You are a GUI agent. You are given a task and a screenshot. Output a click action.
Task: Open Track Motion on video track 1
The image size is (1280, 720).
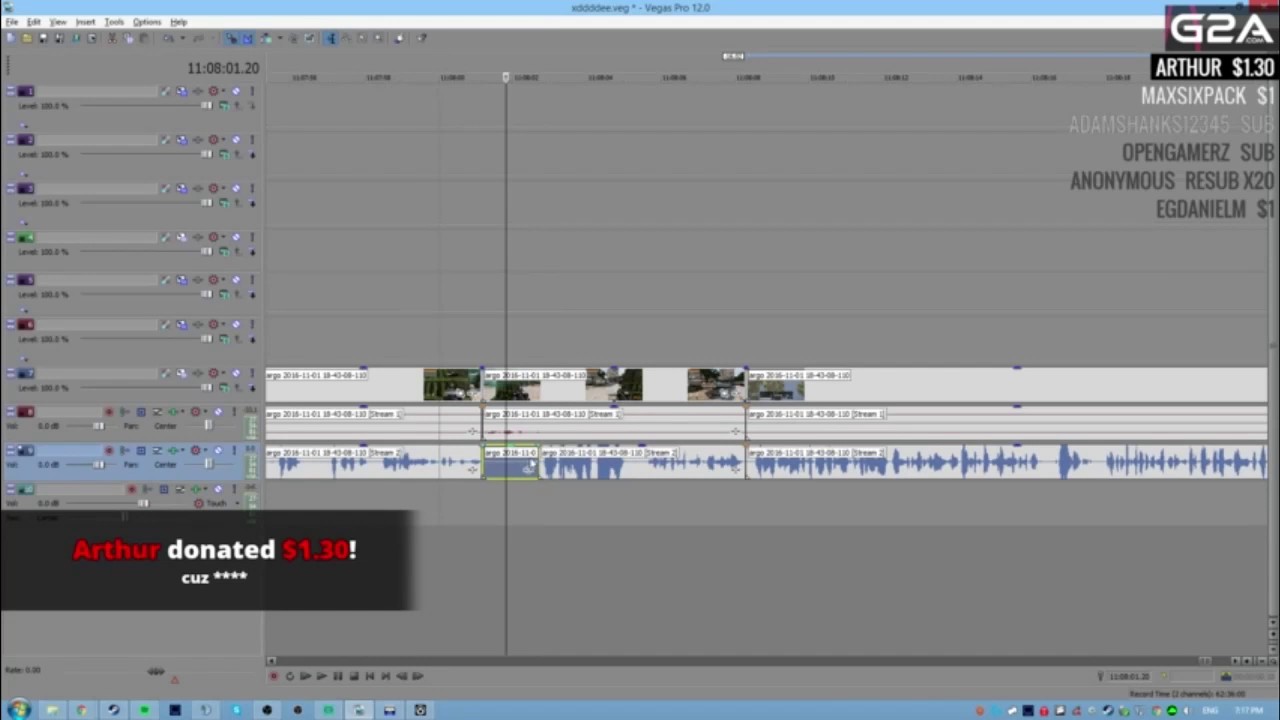click(x=182, y=91)
